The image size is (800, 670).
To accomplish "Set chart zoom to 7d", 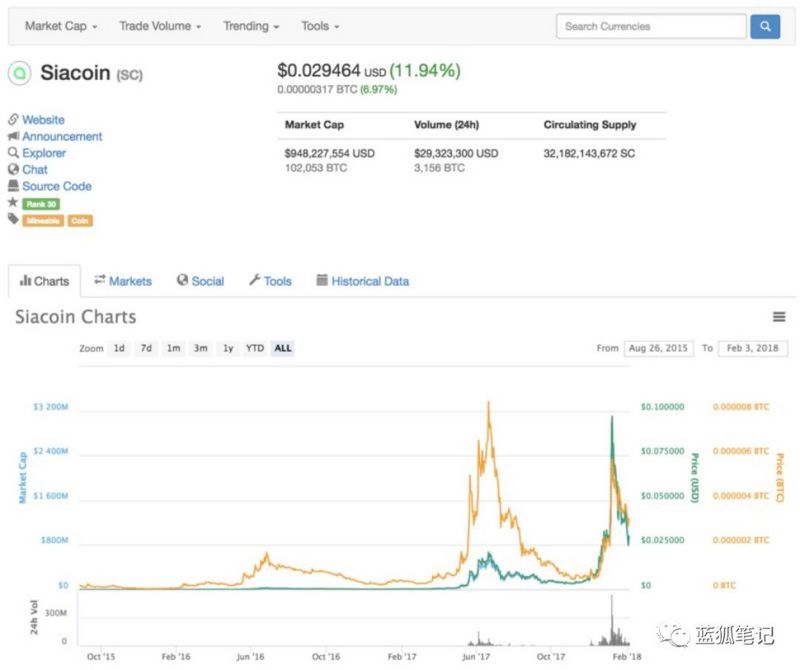I will click(x=146, y=348).
